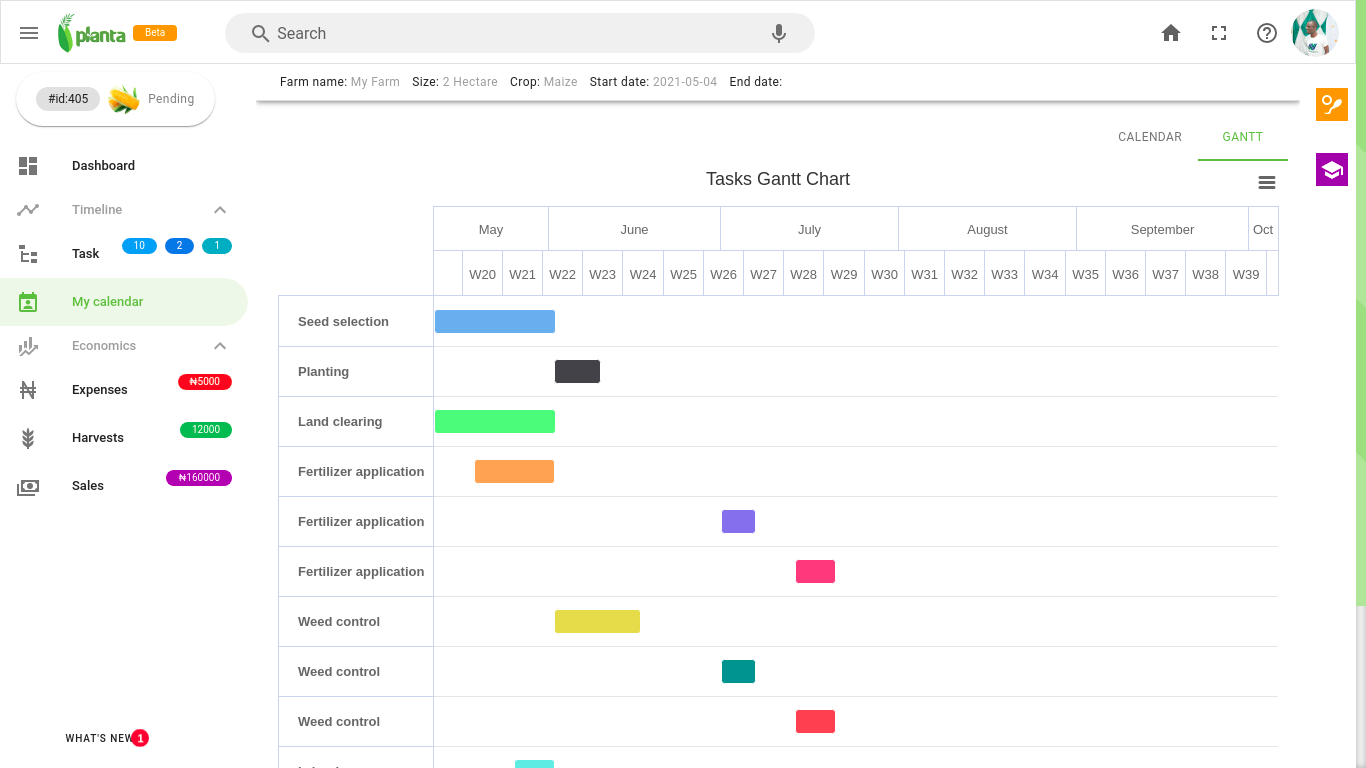Screen dimensions: 1366x768
Task: Focus the Search input field
Action: click(x=520, y=33)
